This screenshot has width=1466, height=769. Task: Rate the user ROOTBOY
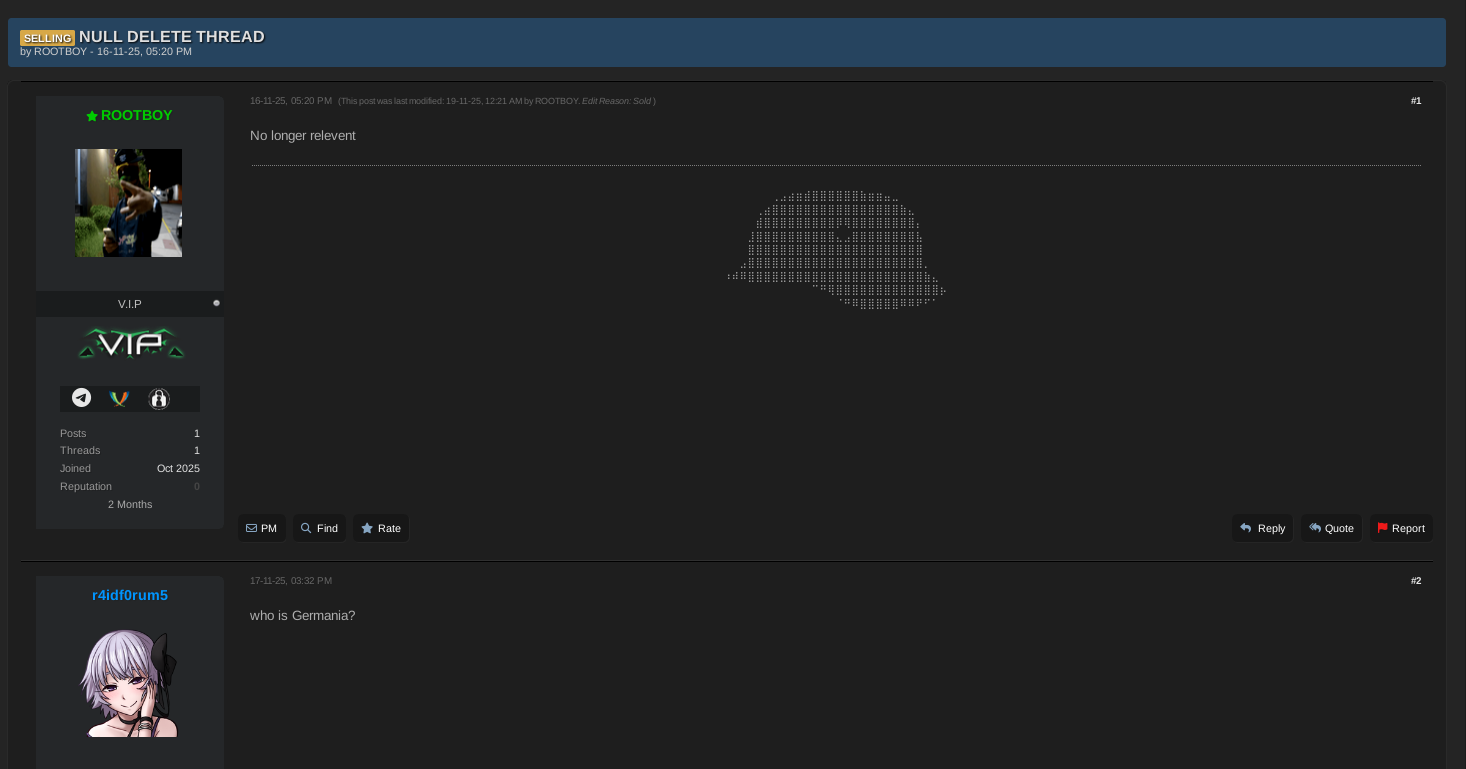(x=381, y=528)
